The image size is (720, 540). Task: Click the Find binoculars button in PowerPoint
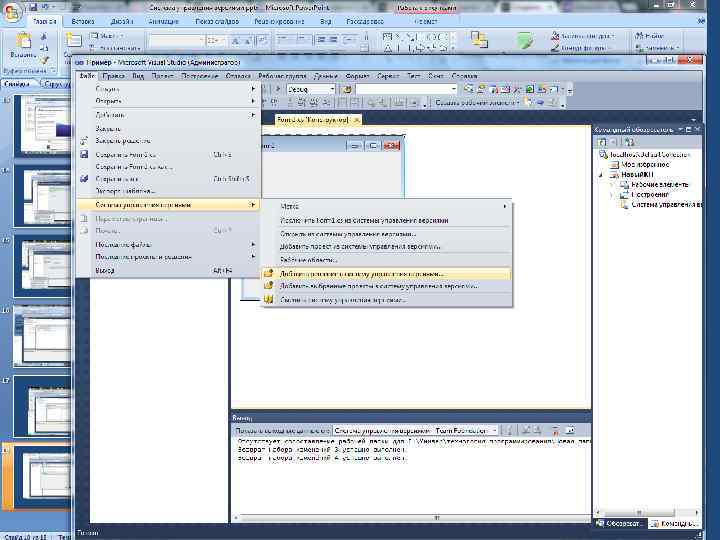point(649,35)
